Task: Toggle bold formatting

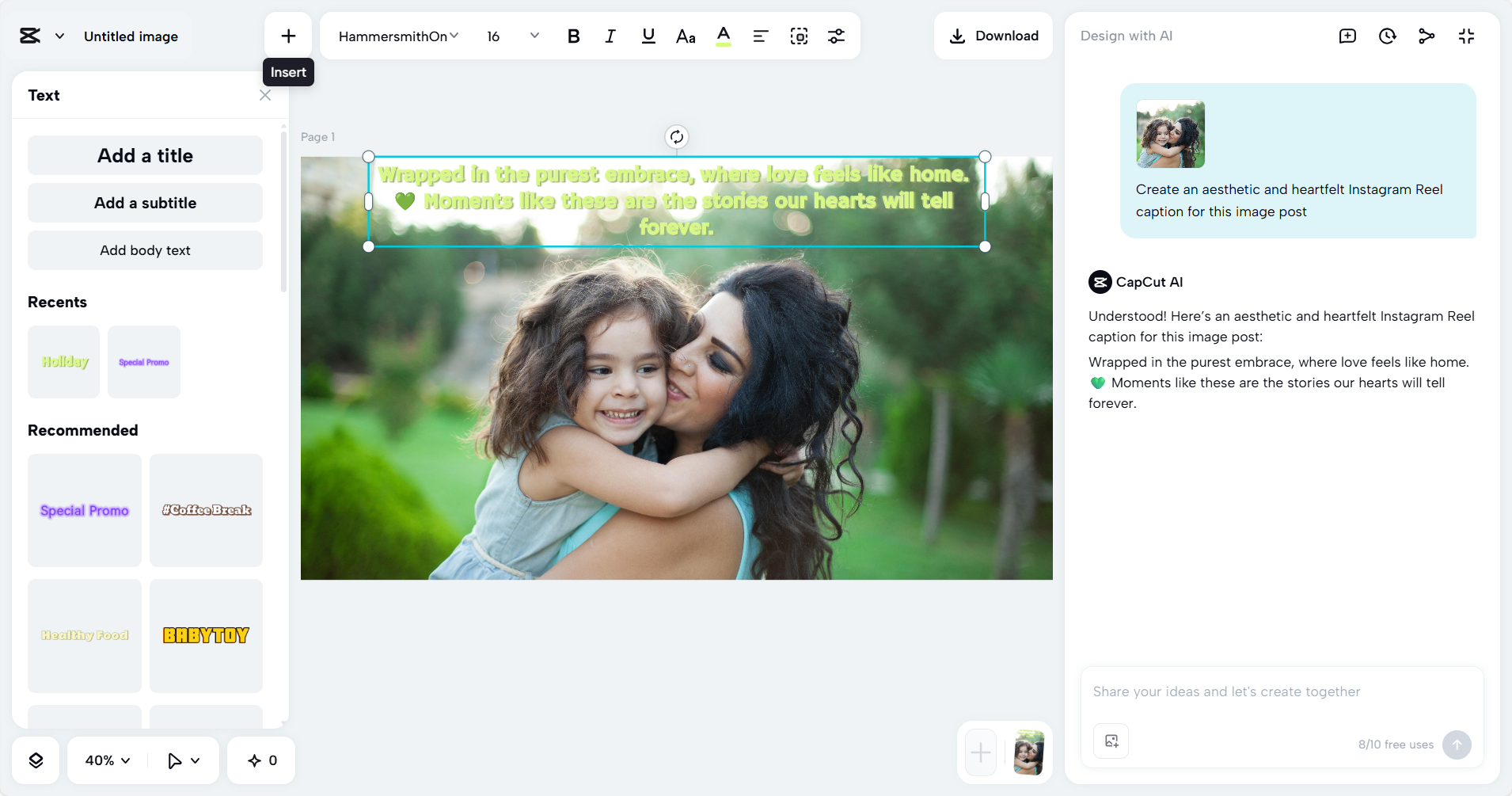Action: click(574, 36)
